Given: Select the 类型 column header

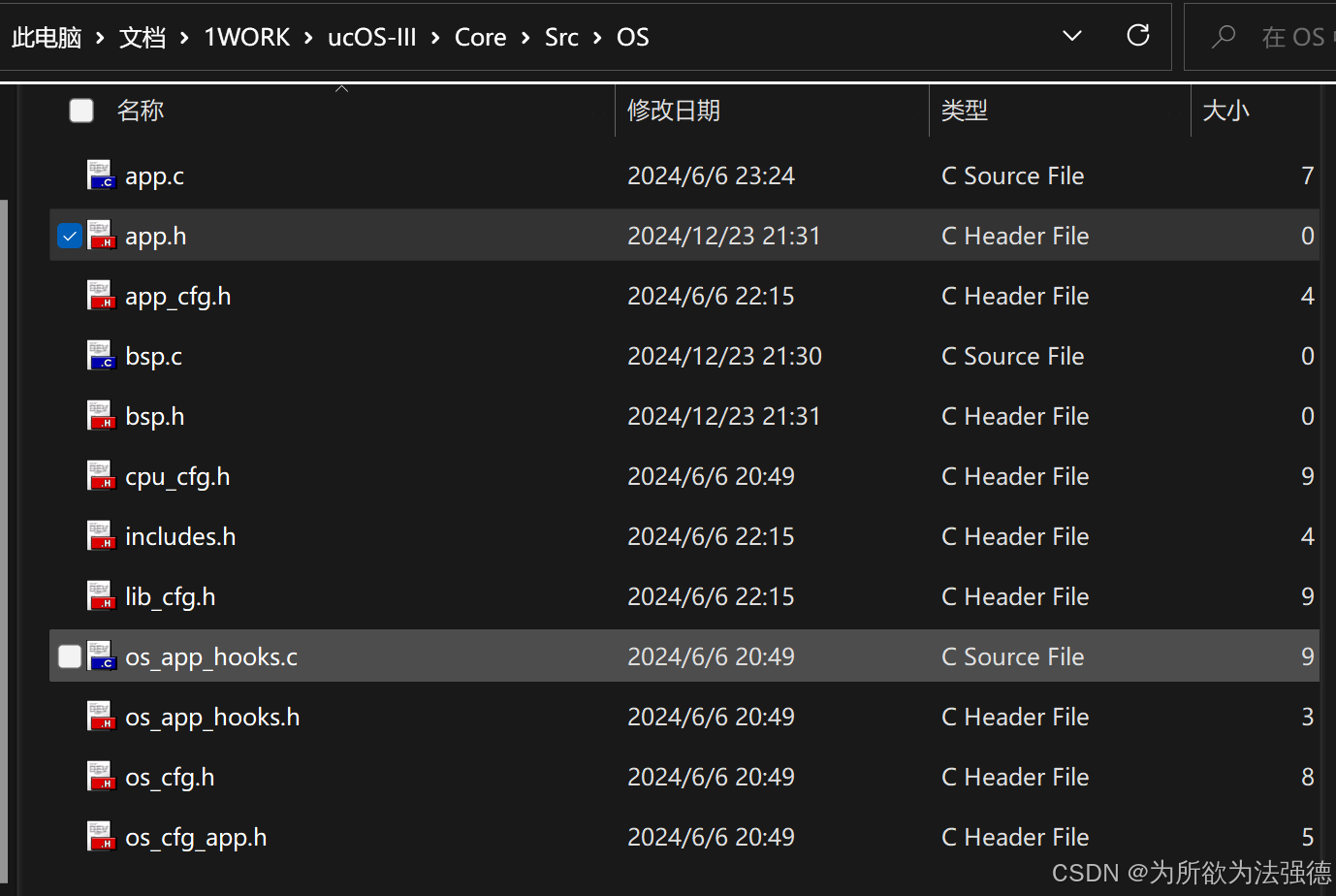Looking at the screenshot, I should (964, 110).
